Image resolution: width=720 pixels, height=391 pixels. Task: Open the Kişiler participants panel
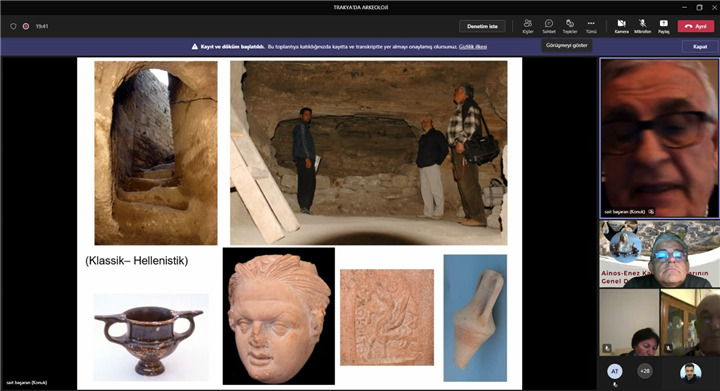pyautogui.click(x=528, y=26)
